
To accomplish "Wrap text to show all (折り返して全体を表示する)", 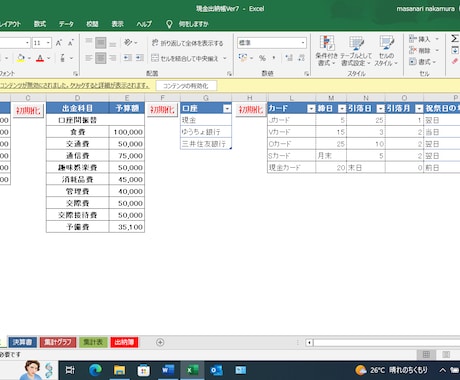I will click(x=187, y=43).
